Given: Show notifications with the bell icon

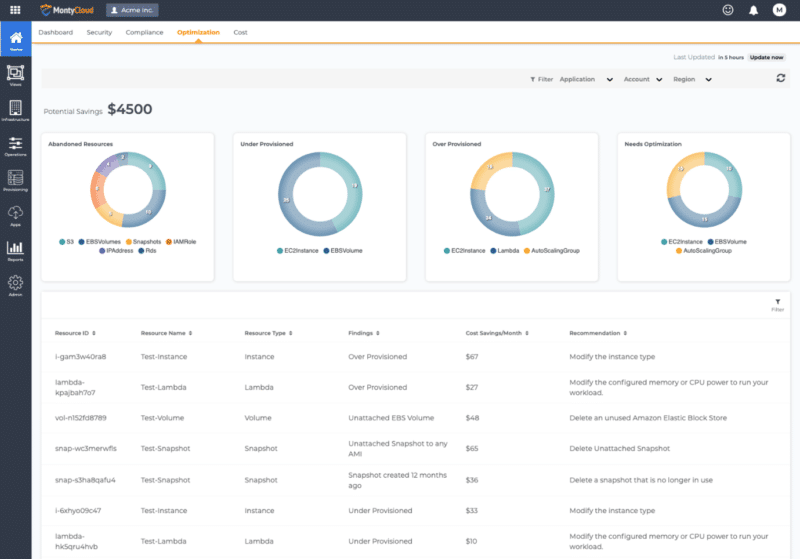Looking at the screenshot, I should 753,10.
